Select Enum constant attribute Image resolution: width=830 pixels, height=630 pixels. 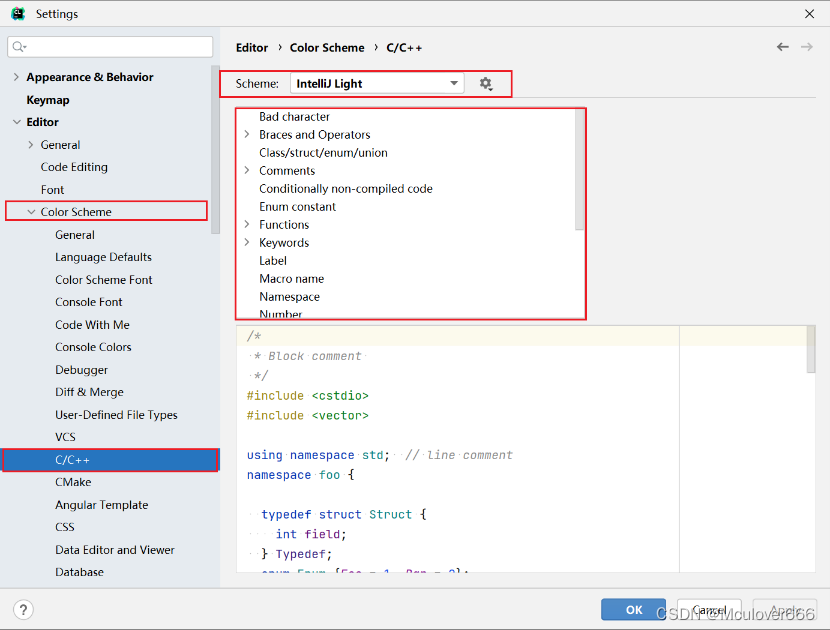[297, 206]
